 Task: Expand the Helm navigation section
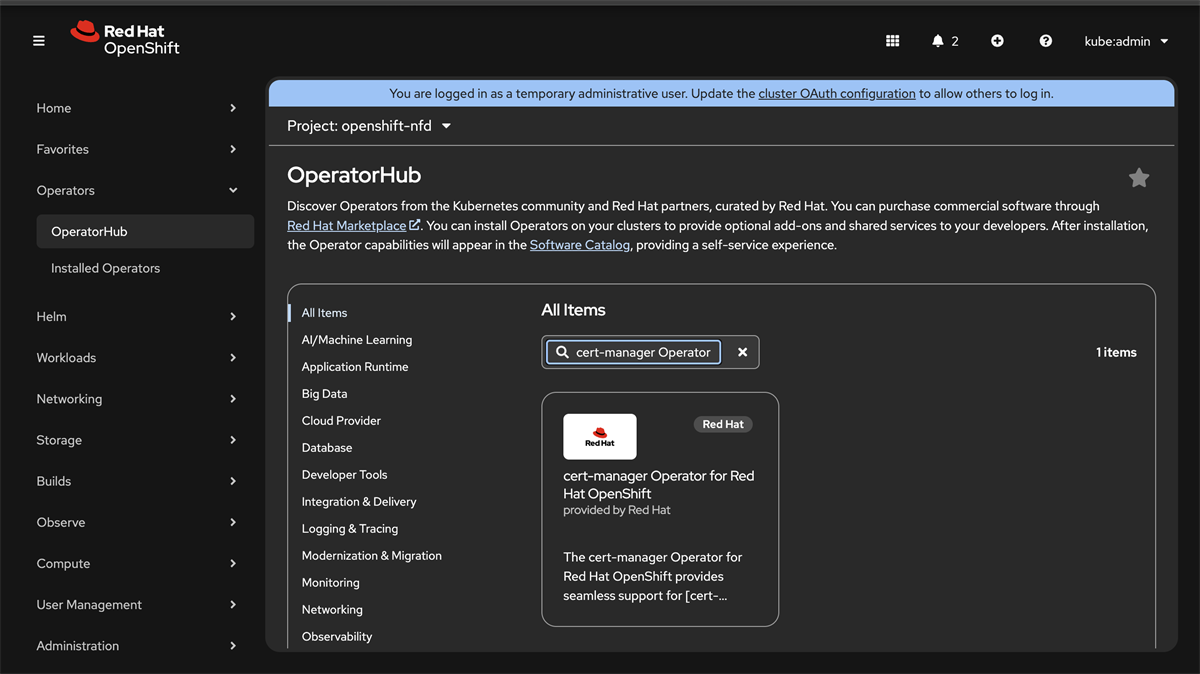136,316
